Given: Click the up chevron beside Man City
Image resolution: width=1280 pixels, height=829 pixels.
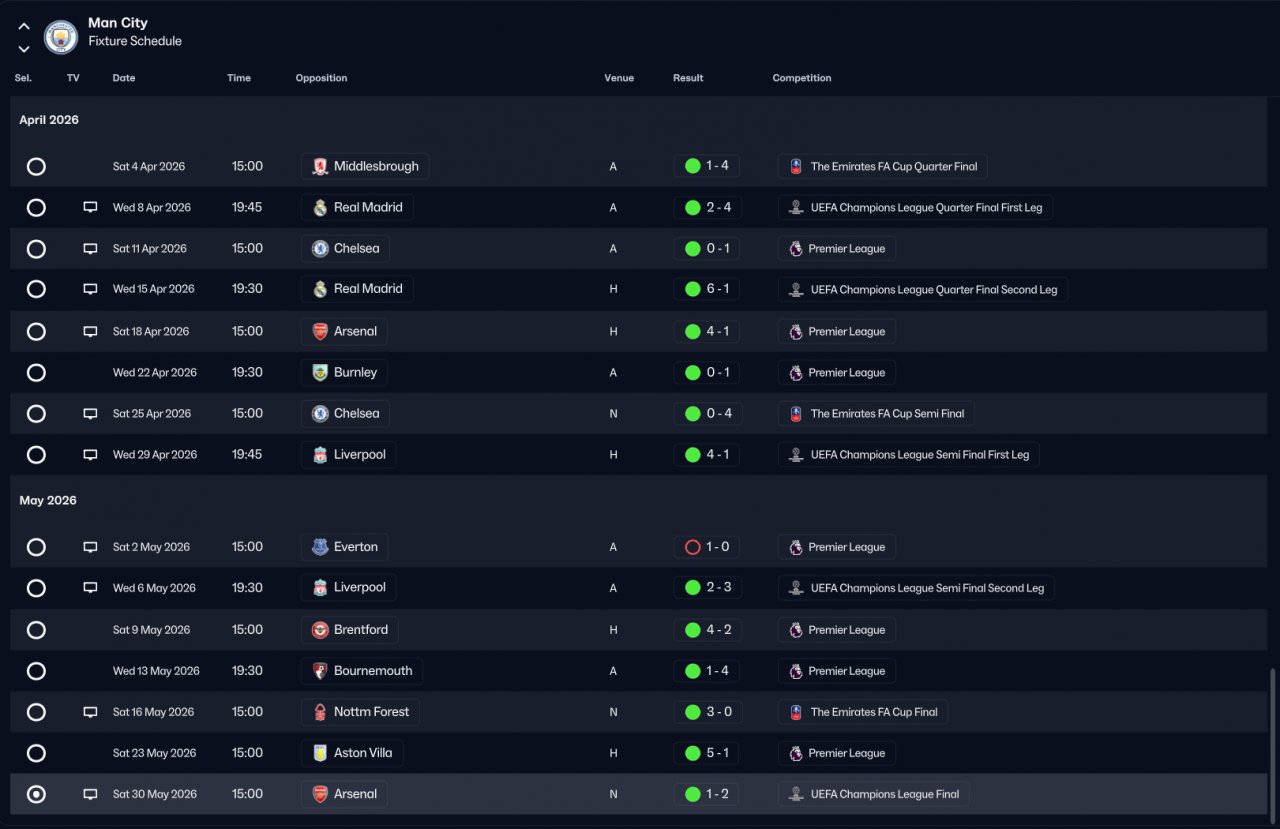Looking at the screenshot, I should point(24,27).
